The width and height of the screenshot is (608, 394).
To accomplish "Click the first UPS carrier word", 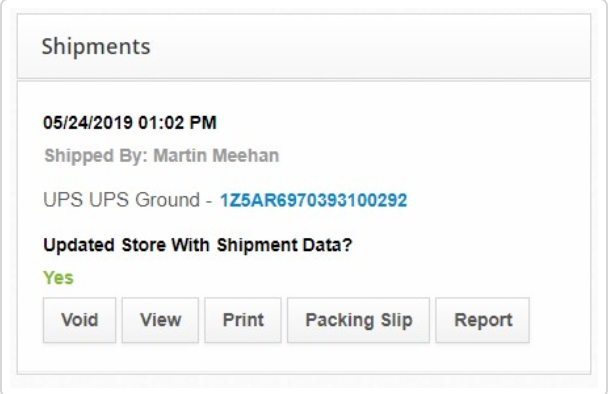I will pyautogui.click(x=63, y=200).
